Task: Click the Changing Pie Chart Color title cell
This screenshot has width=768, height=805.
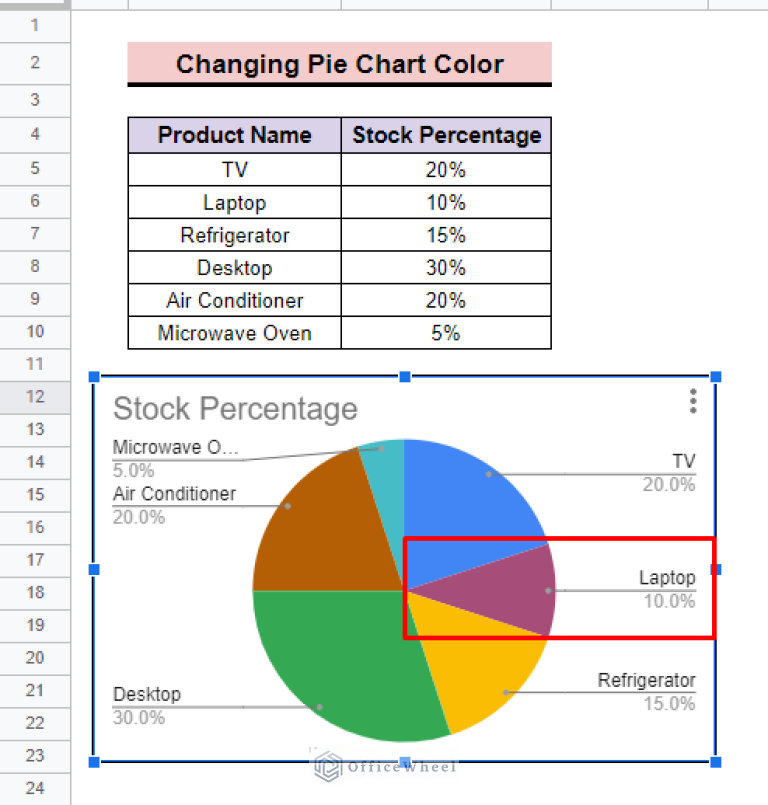Action: [339, 64]
